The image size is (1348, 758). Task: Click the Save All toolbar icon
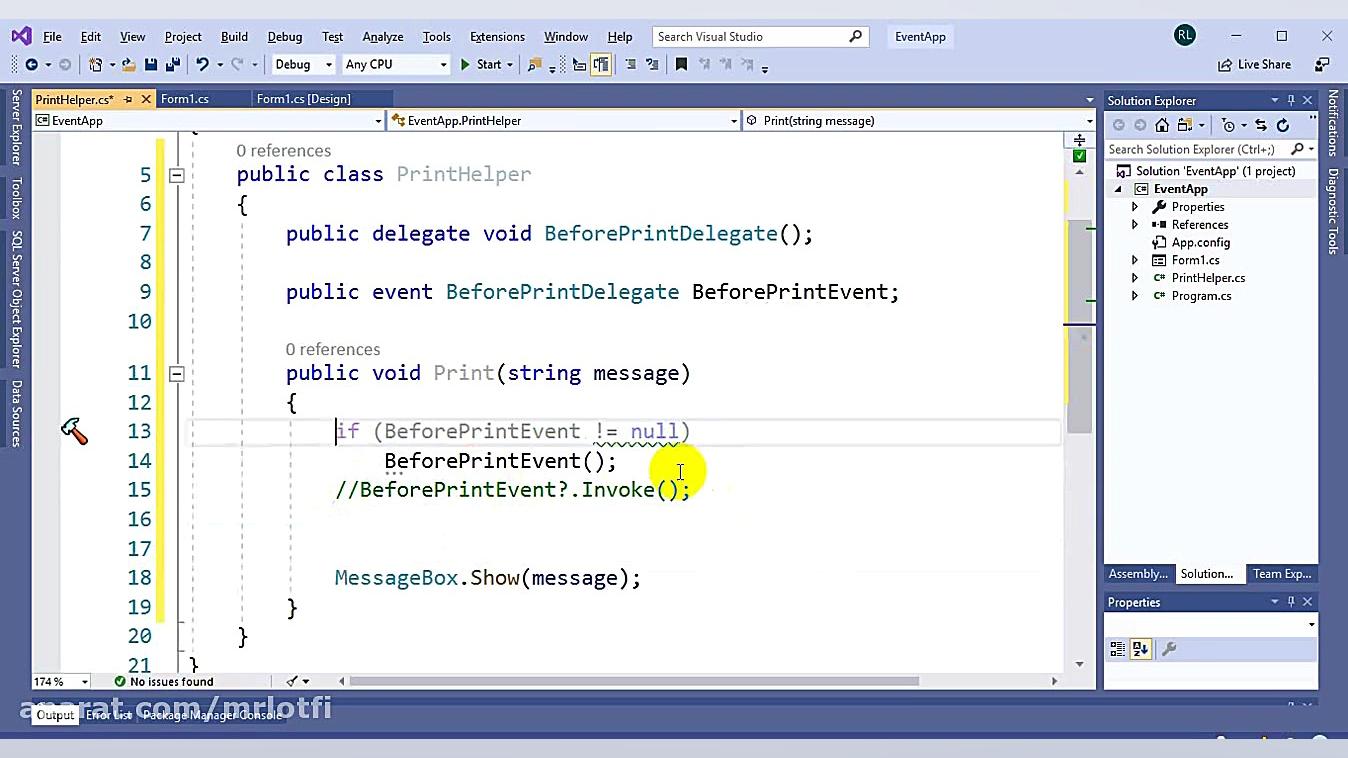(x=172, y=64)
